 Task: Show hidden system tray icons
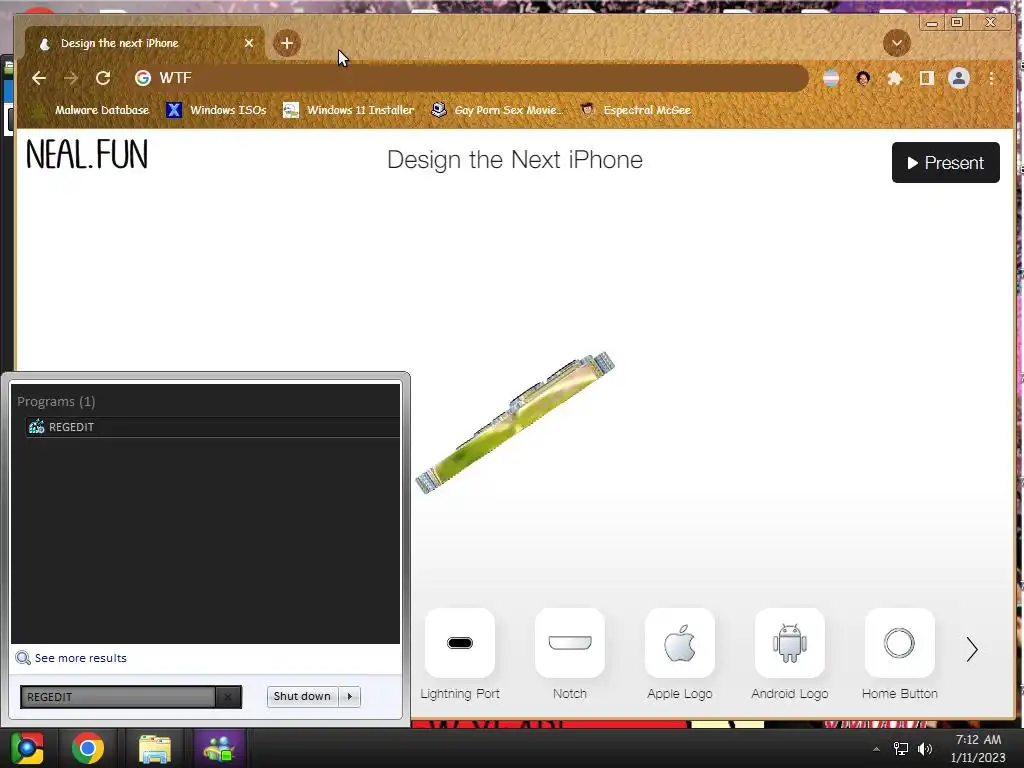pyautogui.click(x=876, y=749)
